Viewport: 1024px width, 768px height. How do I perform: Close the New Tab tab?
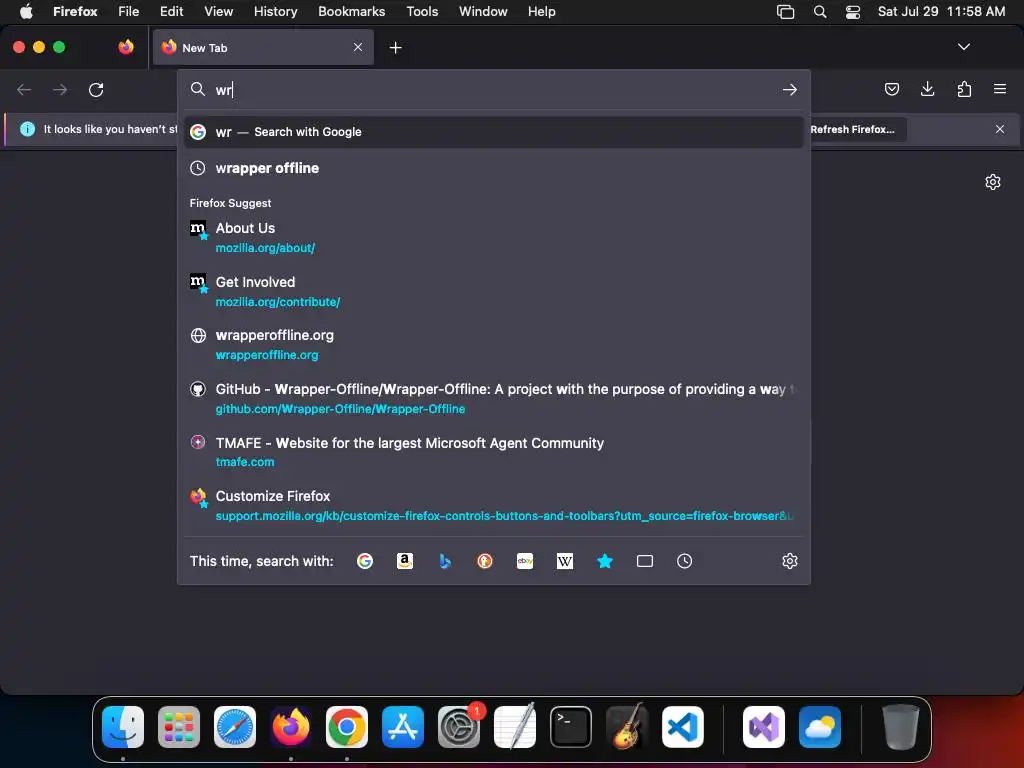pyautogui.click(x=358, y=47)
